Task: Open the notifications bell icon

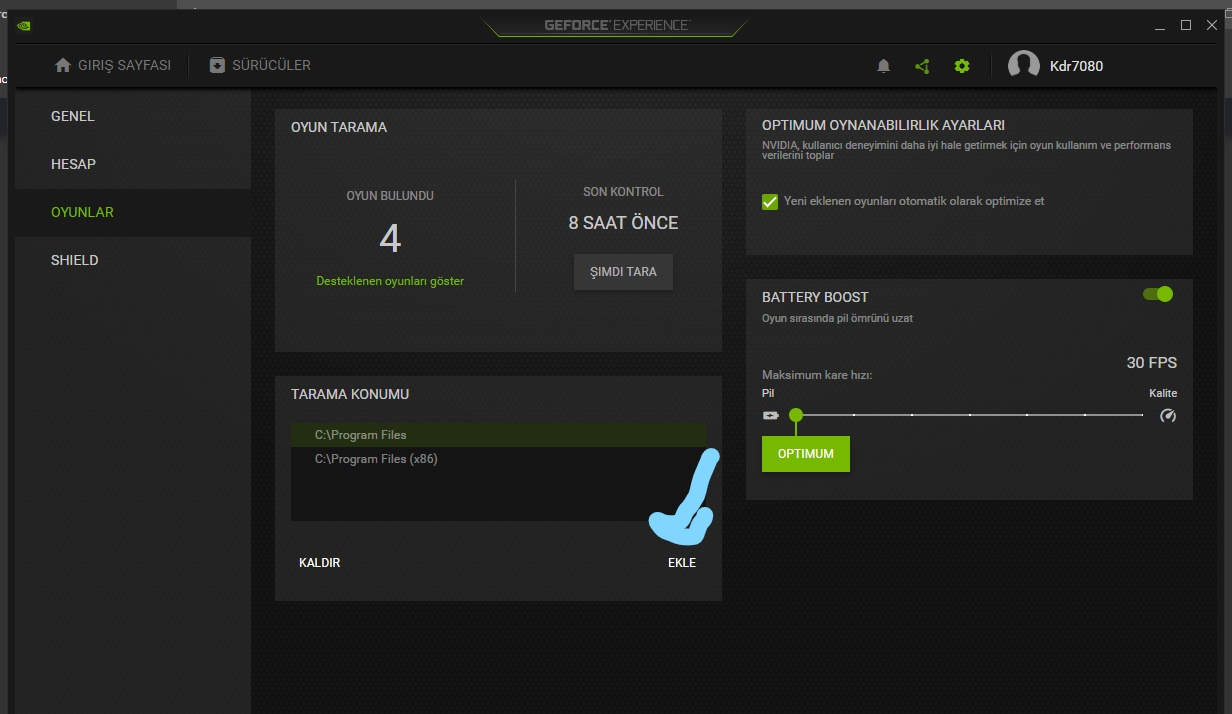Action: (883, 66)
